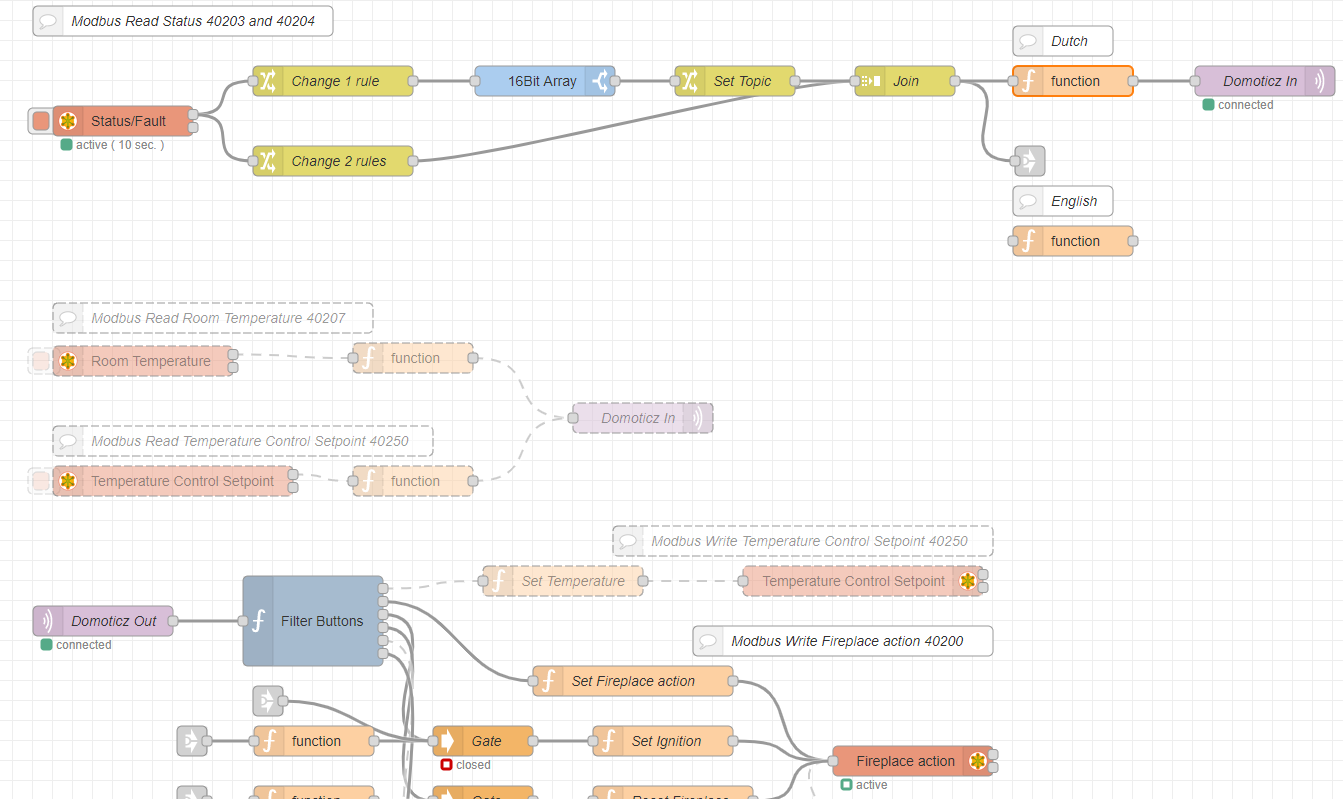The height and width of the screenshot is (799, 1343).
Task: Select the Modbus Write Fireplace action 40200 comment
Action: point(843,641)
